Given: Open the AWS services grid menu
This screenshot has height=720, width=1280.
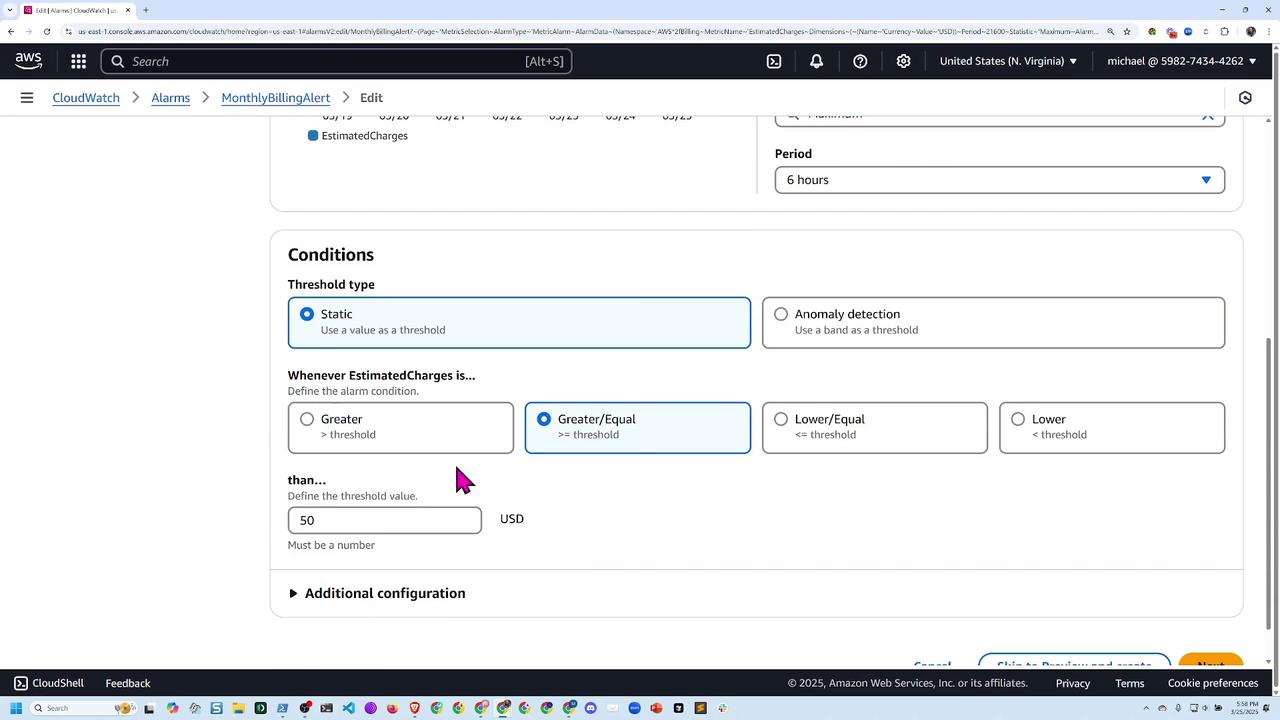Looking at the screenshot, I should (x=78, y=61).
